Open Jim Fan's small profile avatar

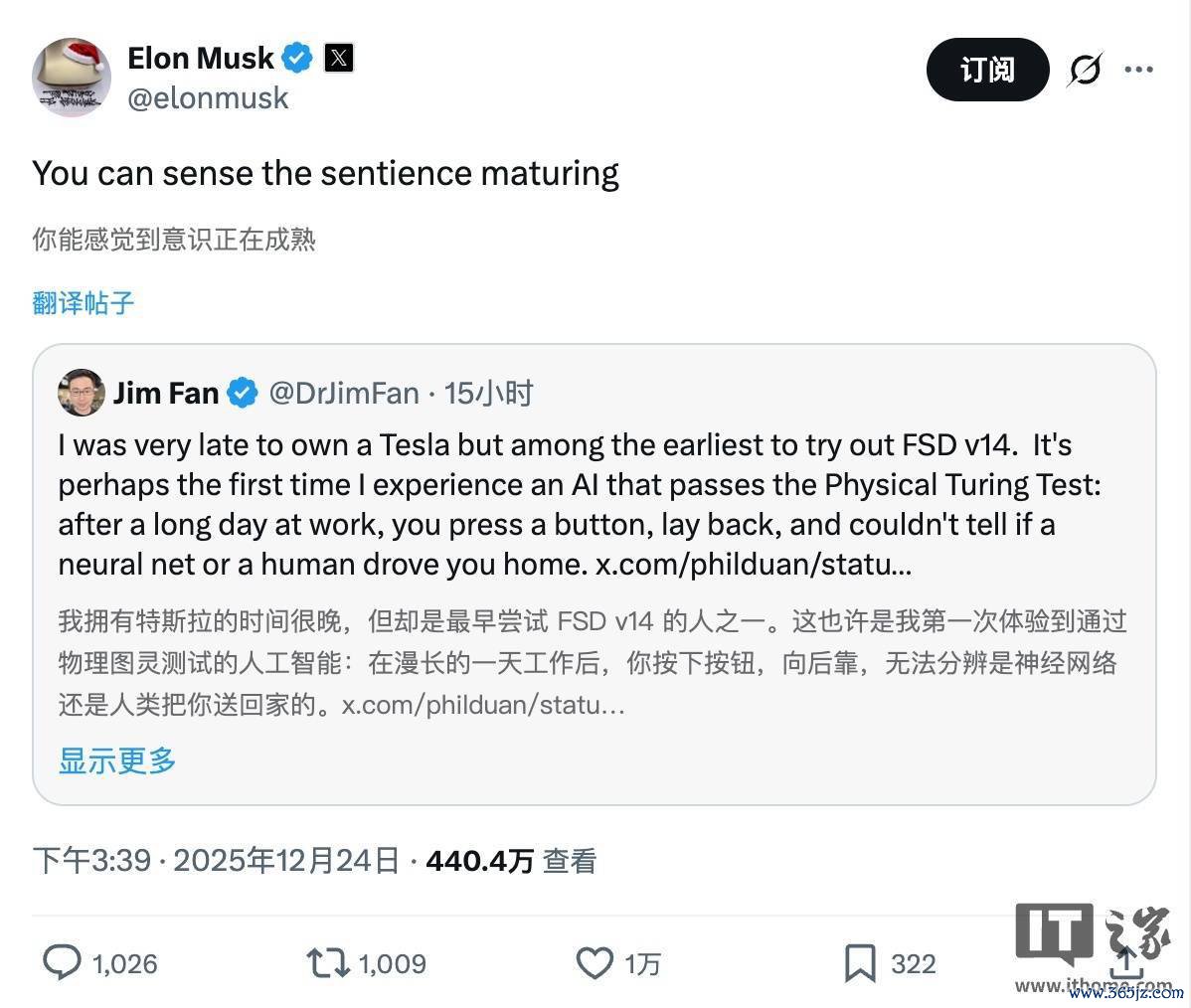82,394
